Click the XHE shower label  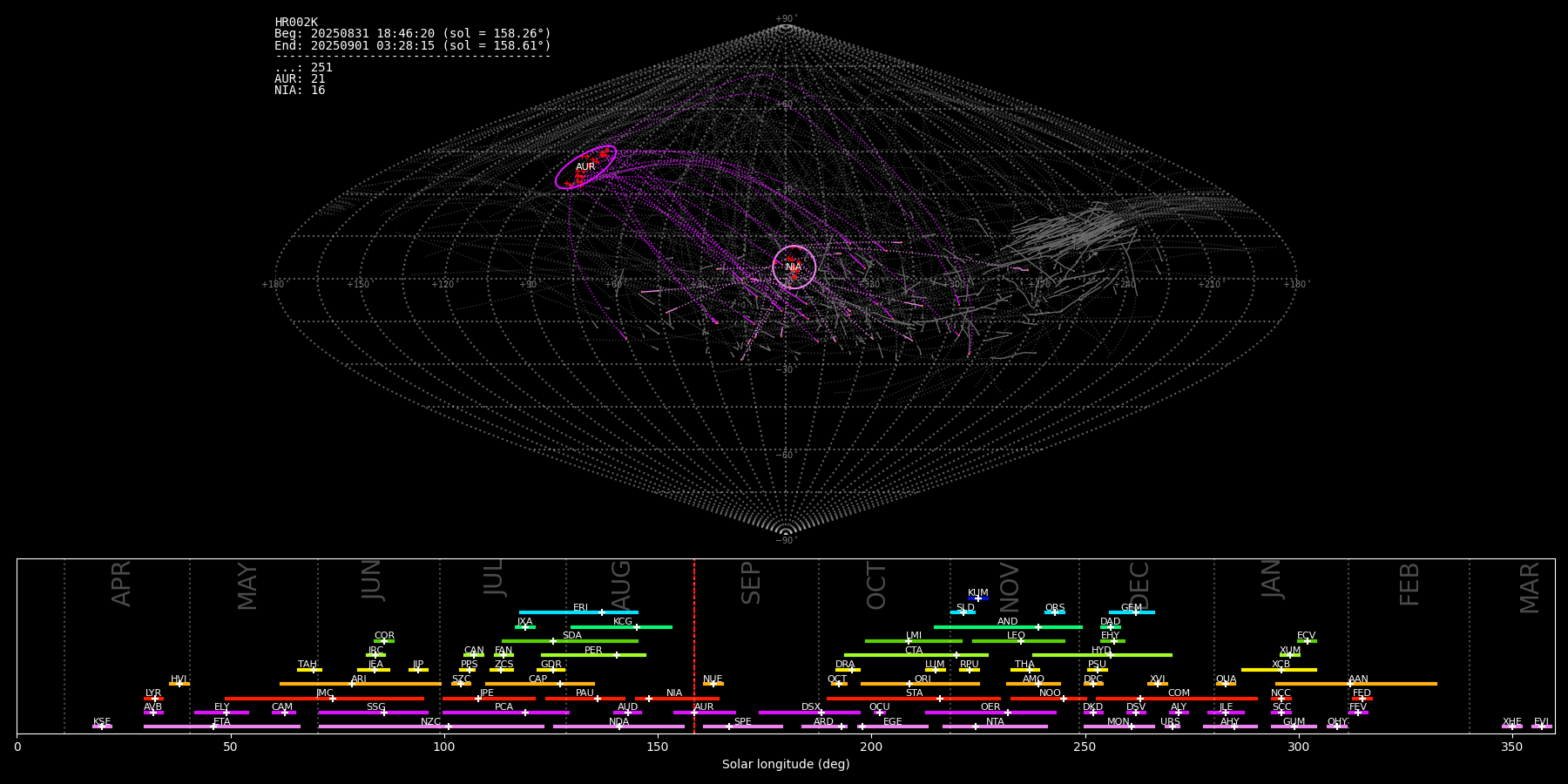(x=1511, y=722)
